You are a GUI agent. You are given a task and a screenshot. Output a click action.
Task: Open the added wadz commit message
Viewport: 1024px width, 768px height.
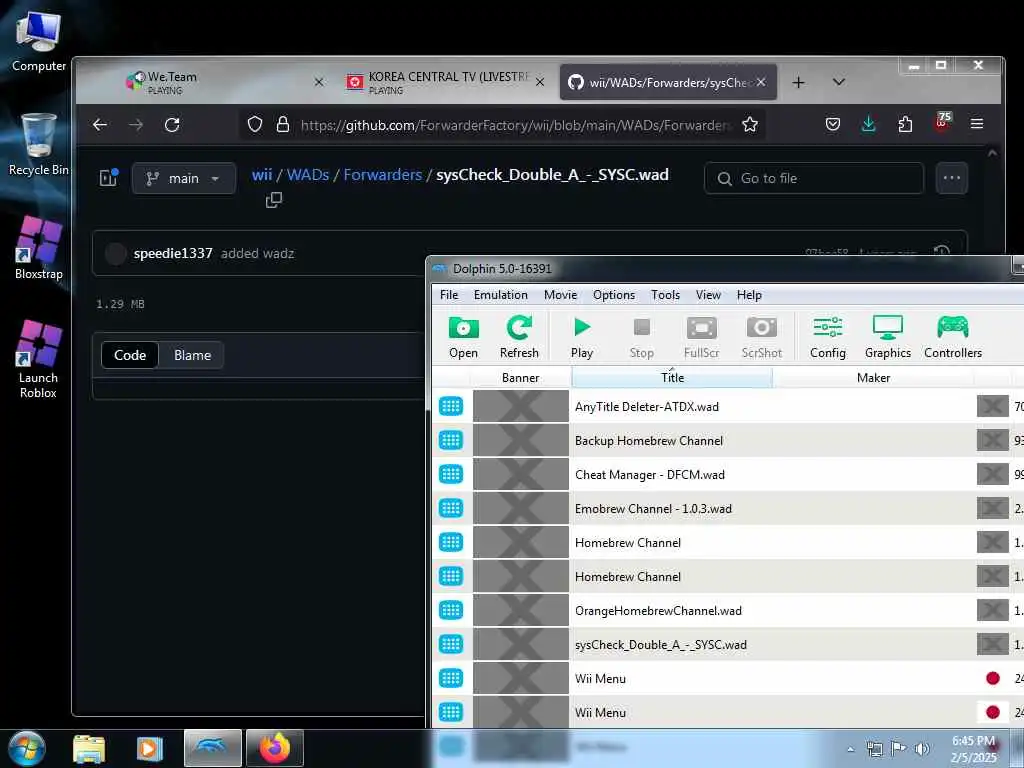pos(257,253)
